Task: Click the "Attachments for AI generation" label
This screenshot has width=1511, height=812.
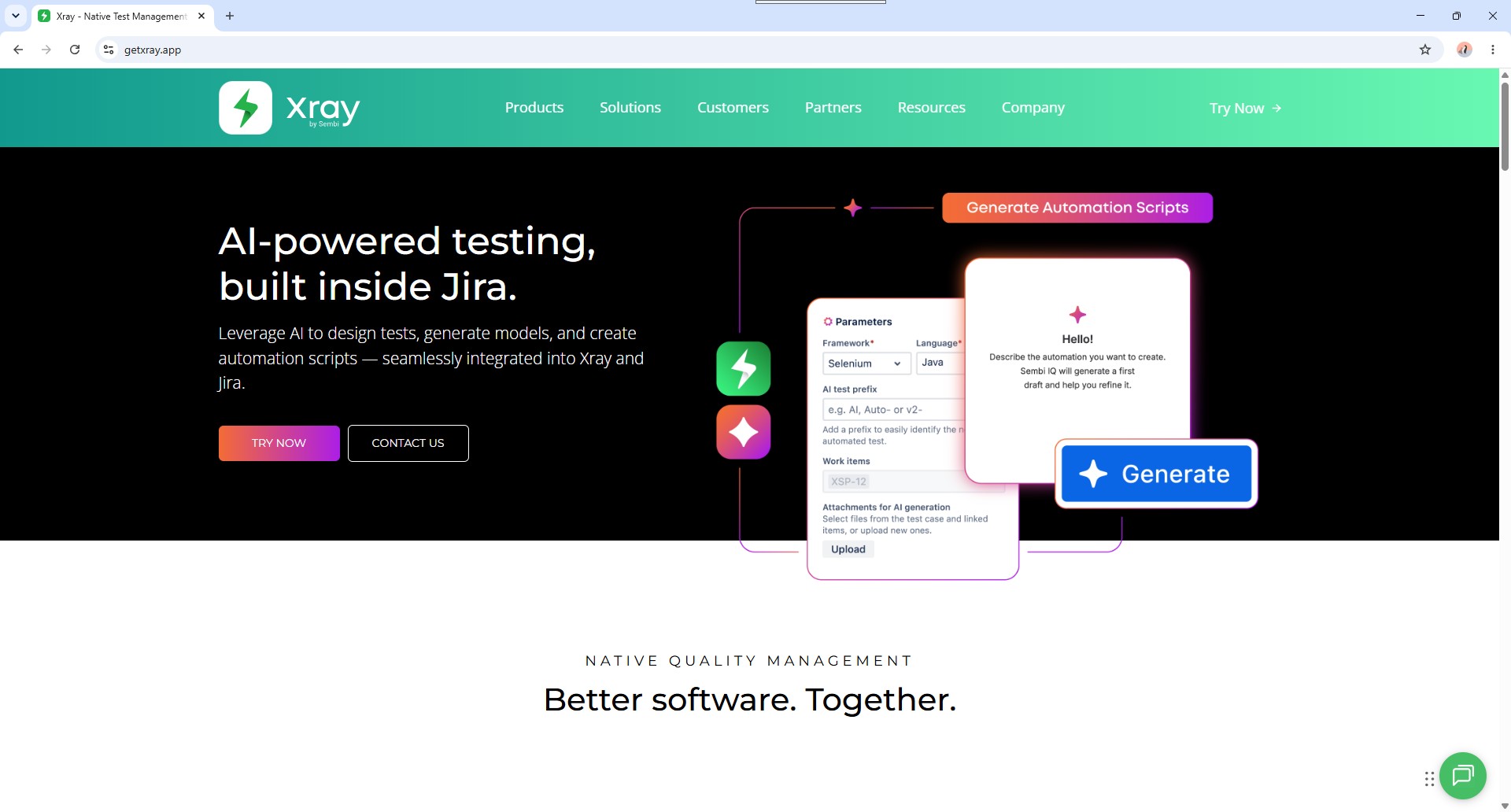Action: point(886,507)
